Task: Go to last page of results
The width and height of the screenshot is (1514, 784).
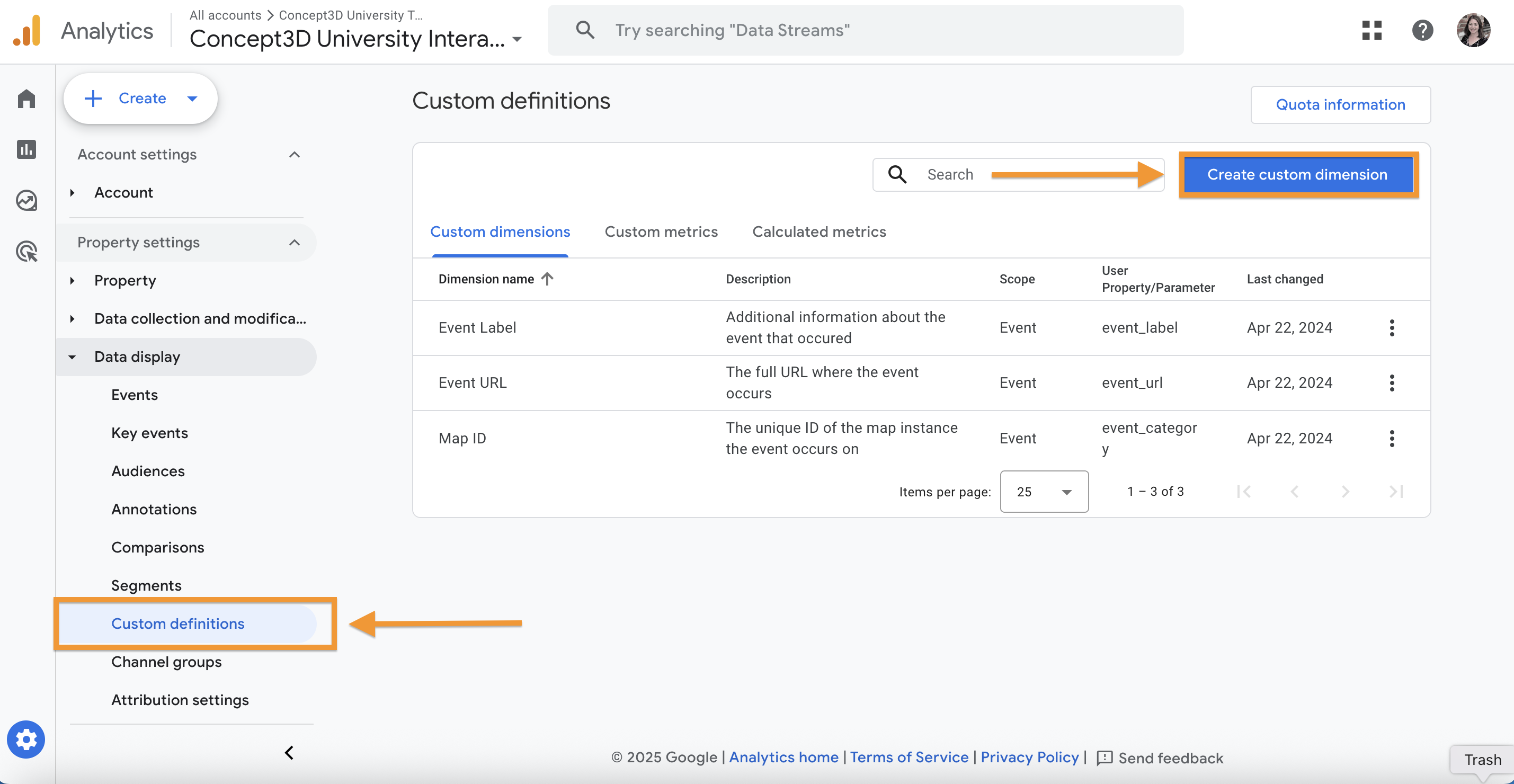Action: point(1396,491)
